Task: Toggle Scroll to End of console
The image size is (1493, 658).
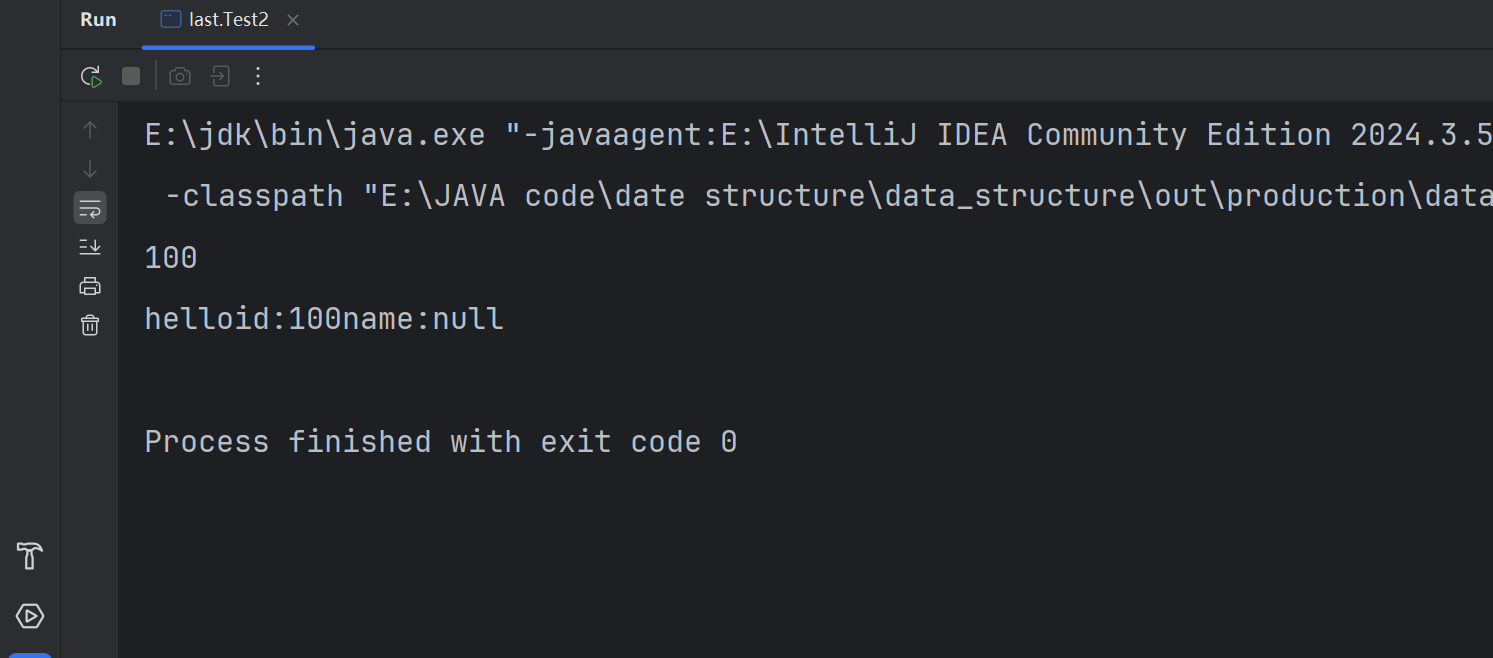Action: [x=90, y=246]
